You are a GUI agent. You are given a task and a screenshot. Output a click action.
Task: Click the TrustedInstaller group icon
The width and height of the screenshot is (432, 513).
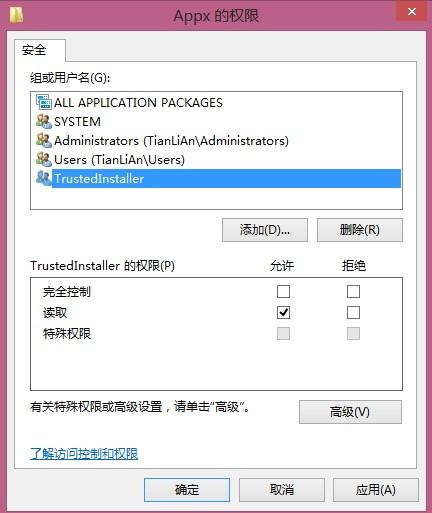[44, 178]
